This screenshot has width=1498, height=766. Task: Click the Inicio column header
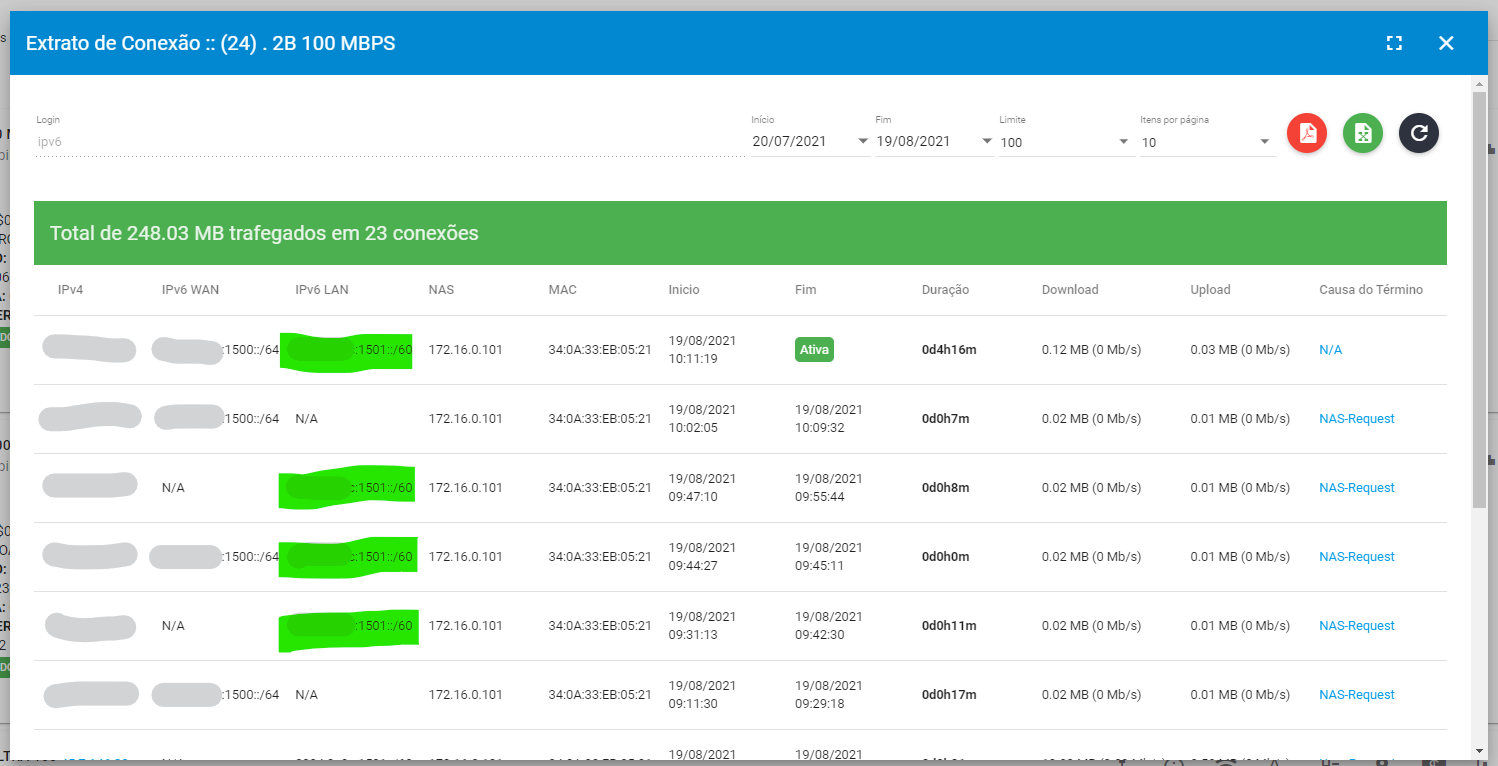[684, 290]
